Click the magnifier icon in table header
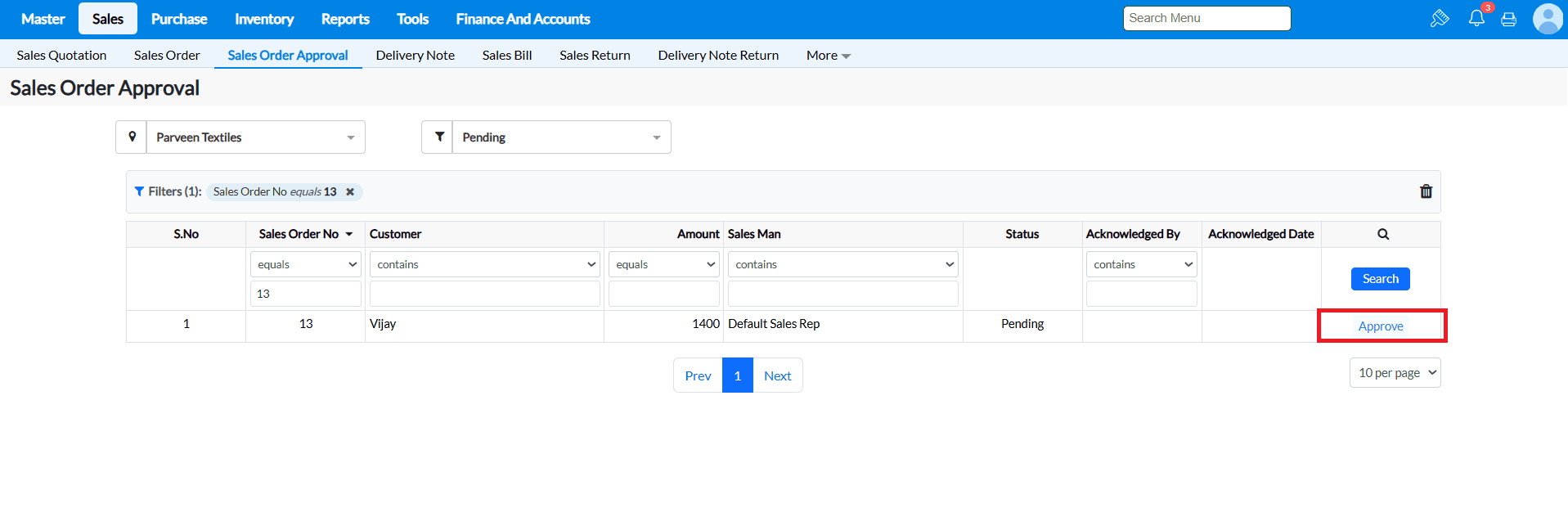The width and height of the screenshot is (1568, 517). [x=1382, y=234]
